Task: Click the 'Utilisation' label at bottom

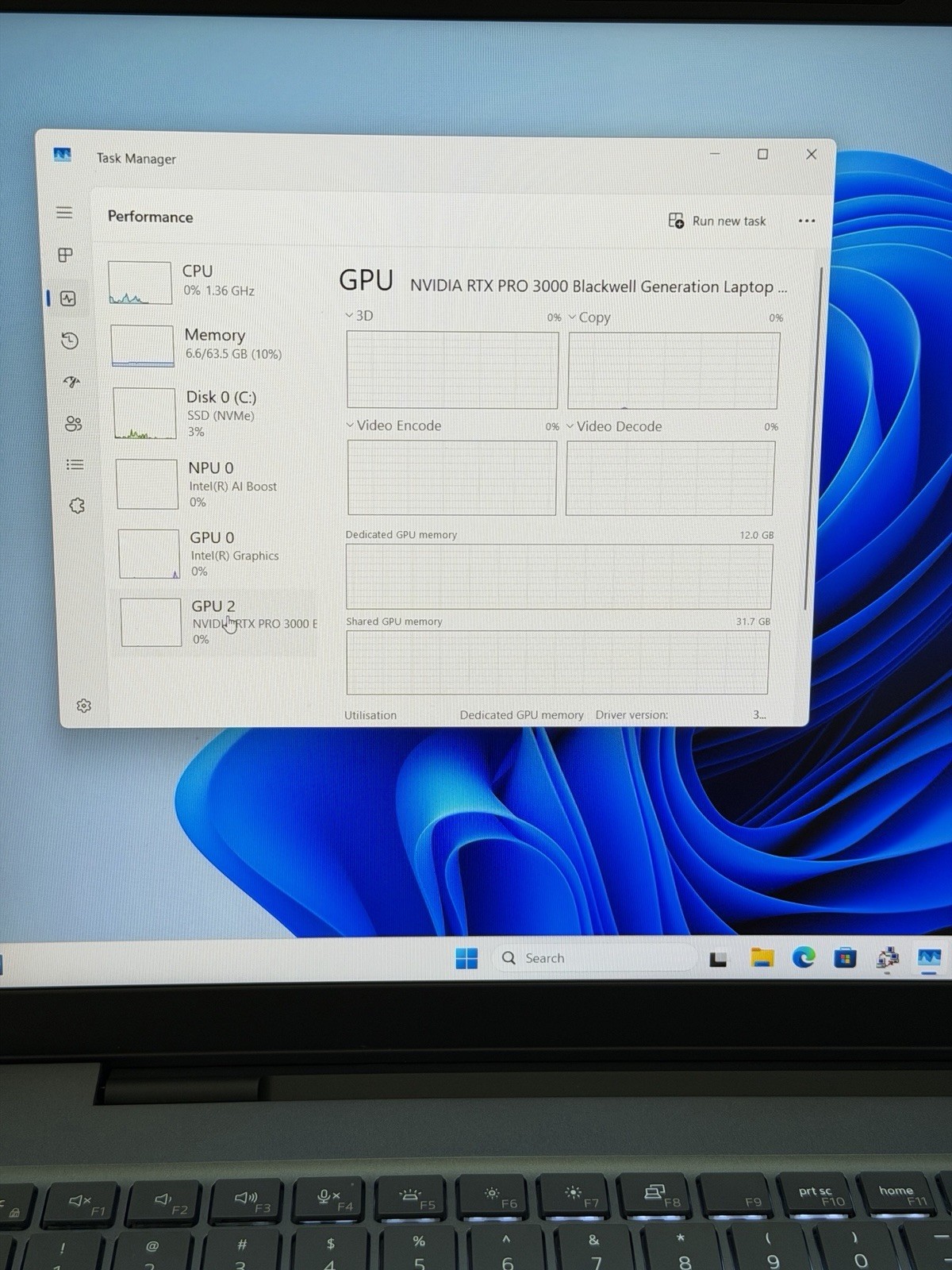Action: [370, 715]
